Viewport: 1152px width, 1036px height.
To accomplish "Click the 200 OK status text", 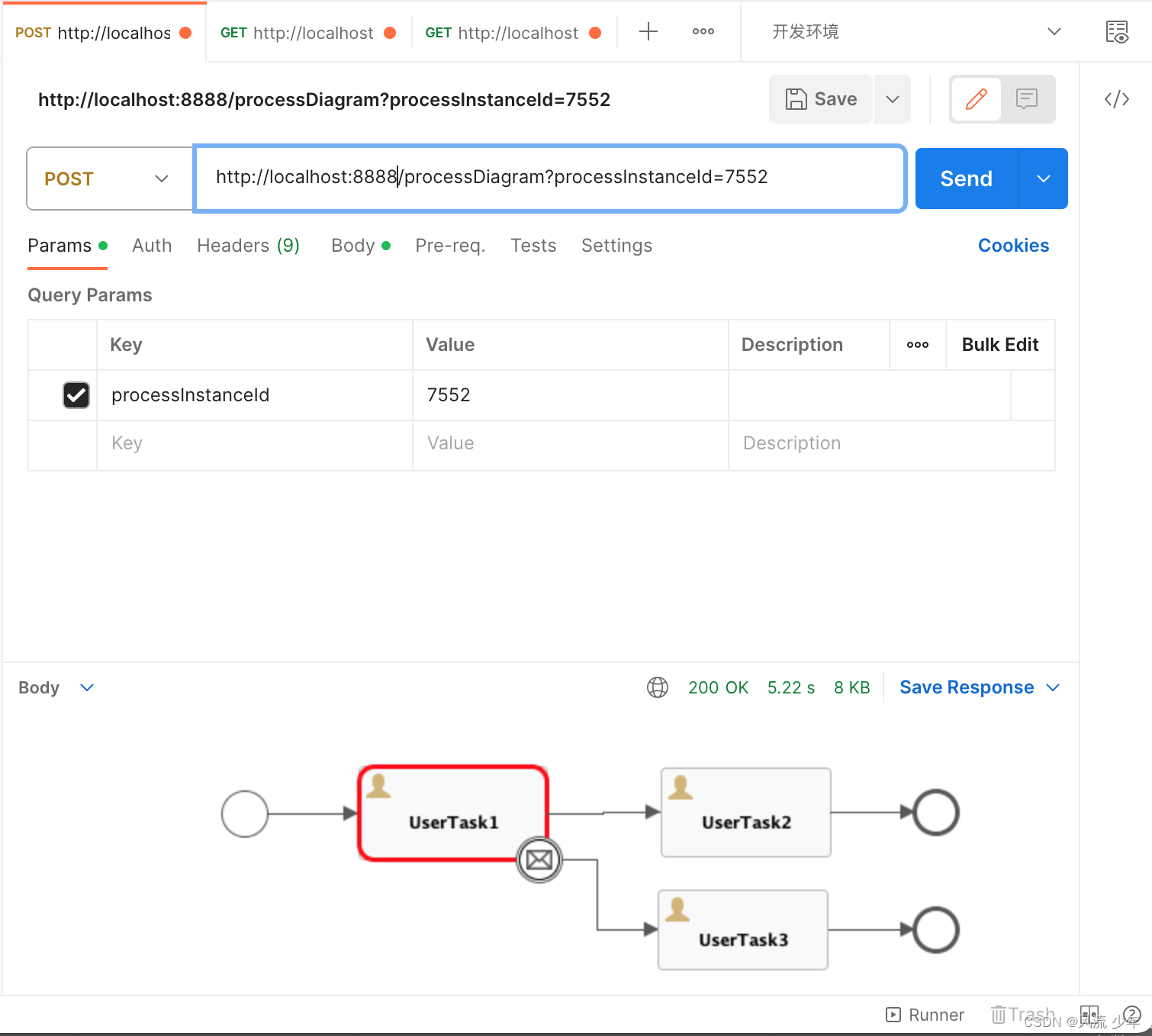I will pos(718,687).
